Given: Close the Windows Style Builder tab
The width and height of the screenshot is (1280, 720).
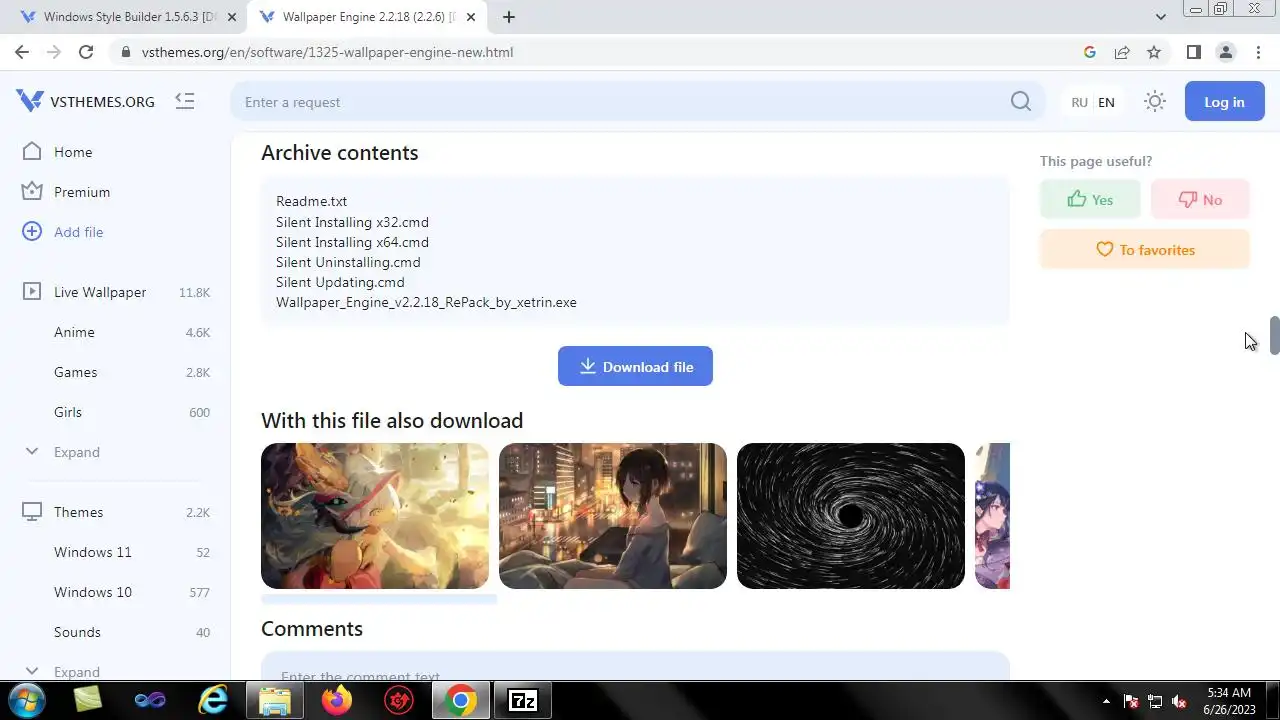Looking at the screenshot, I should tap(232, 17).
